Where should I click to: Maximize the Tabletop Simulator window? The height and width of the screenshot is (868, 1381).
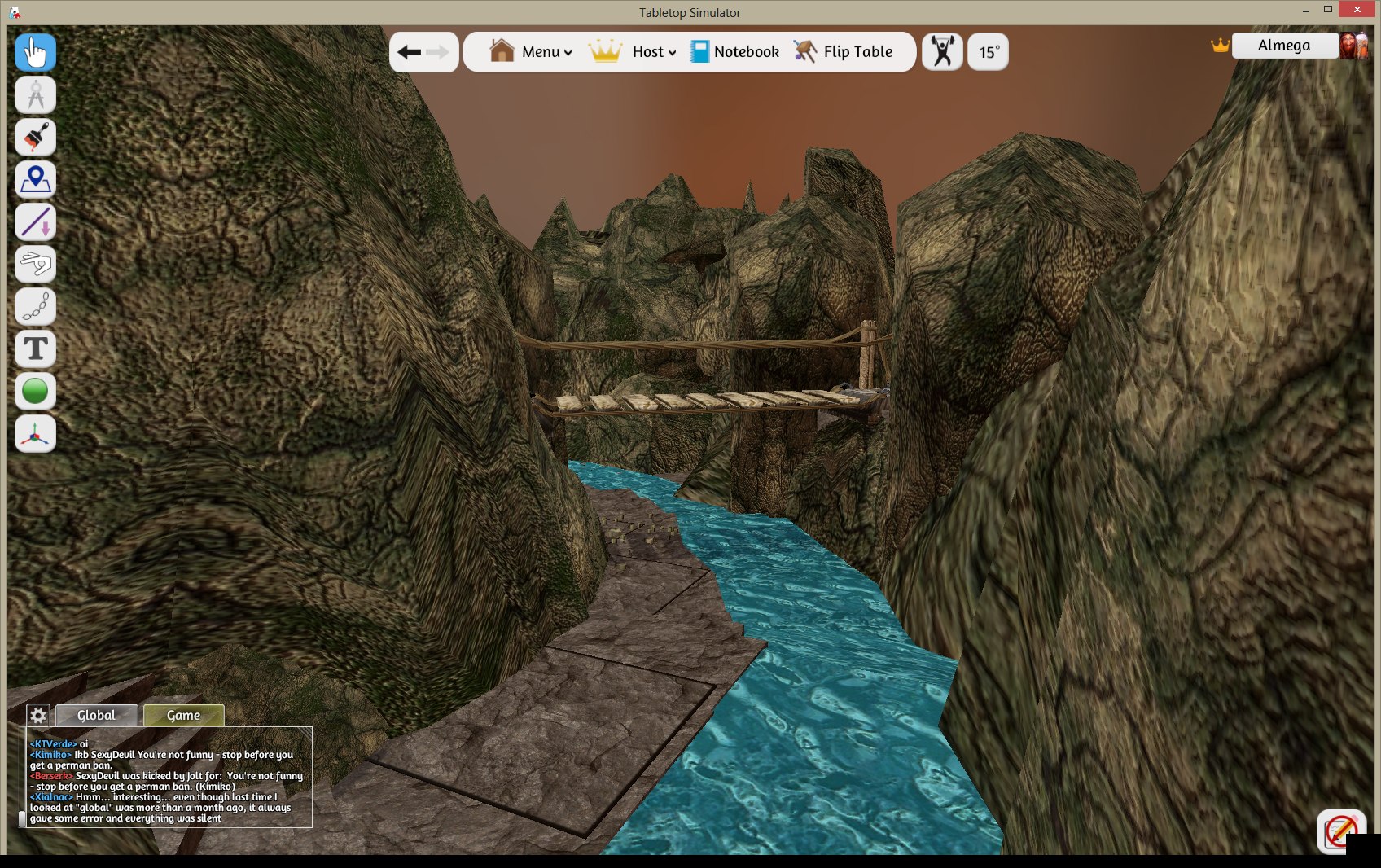pos(1328,10)
